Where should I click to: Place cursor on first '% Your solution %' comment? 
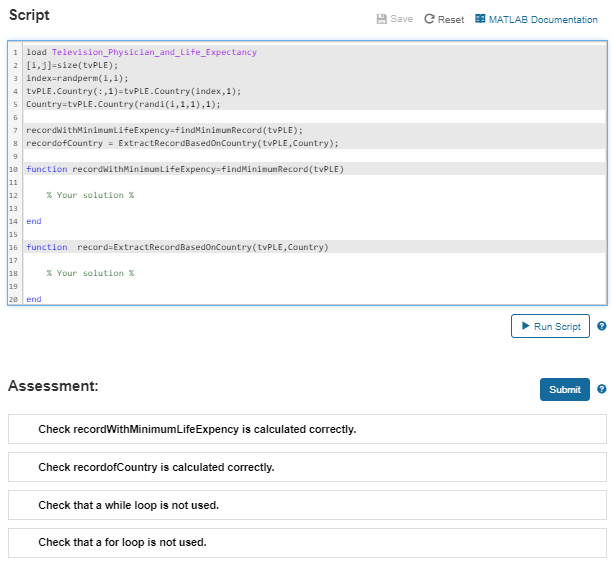pyautogui.click(x=90, y=195)
